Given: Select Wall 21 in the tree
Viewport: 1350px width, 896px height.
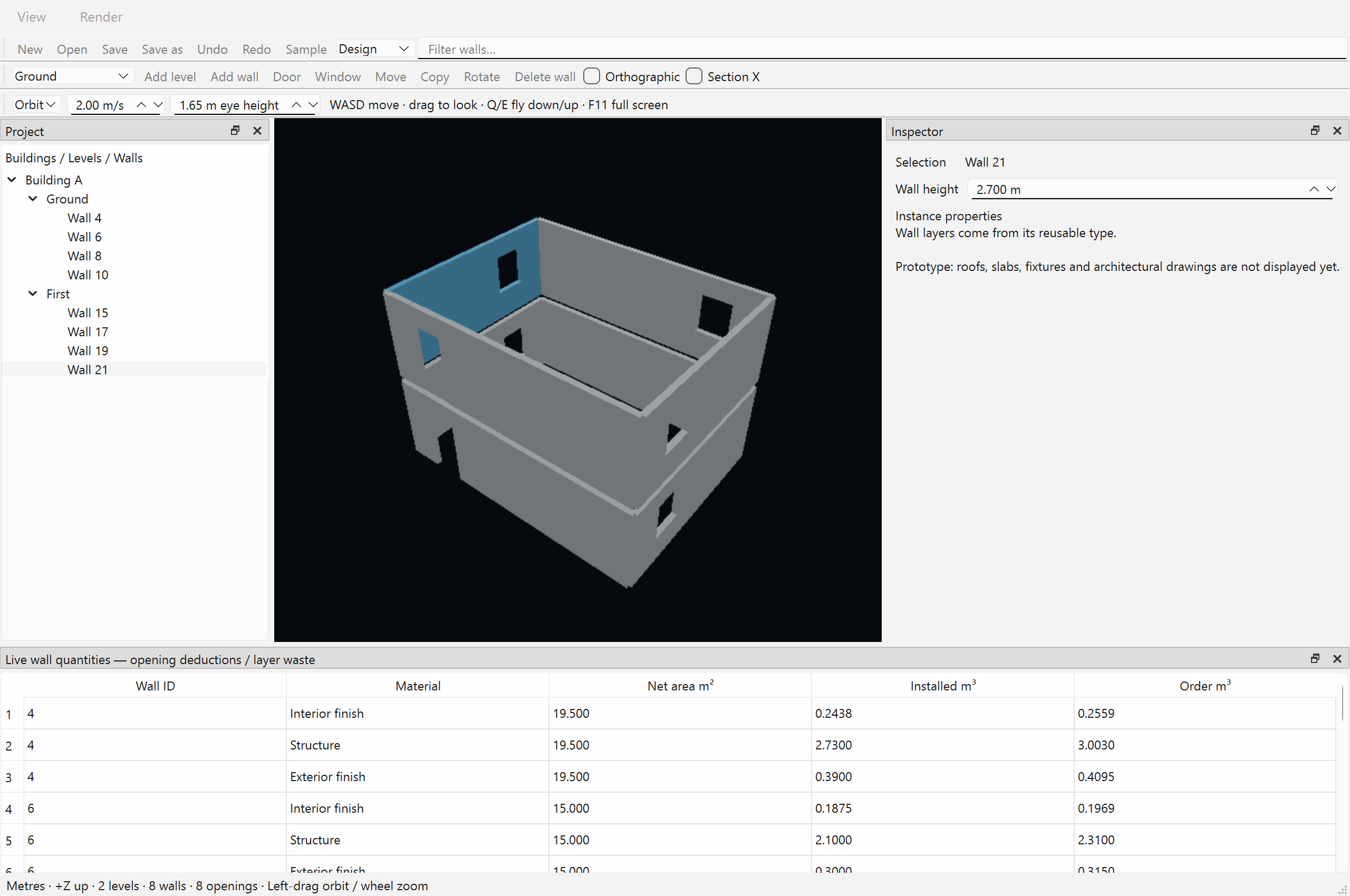Looking at the screenshot, I should [88, 369].
